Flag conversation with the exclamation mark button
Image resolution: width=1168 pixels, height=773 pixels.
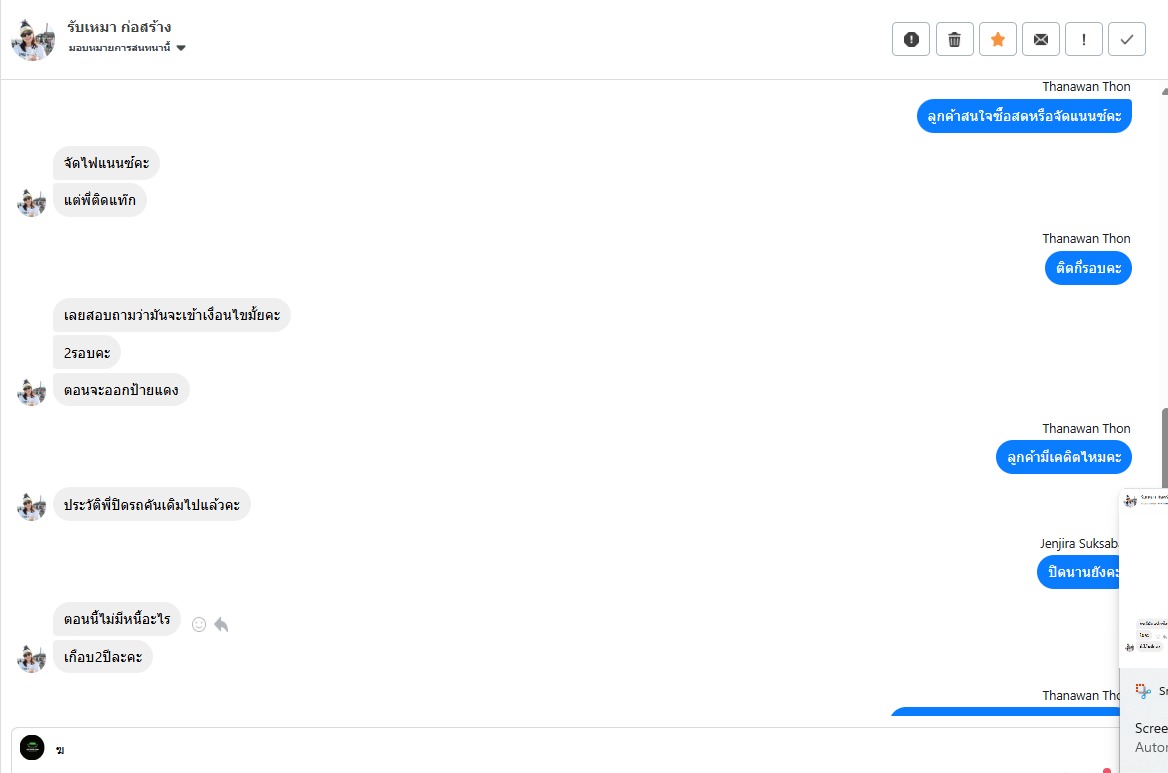[1084, 40]
